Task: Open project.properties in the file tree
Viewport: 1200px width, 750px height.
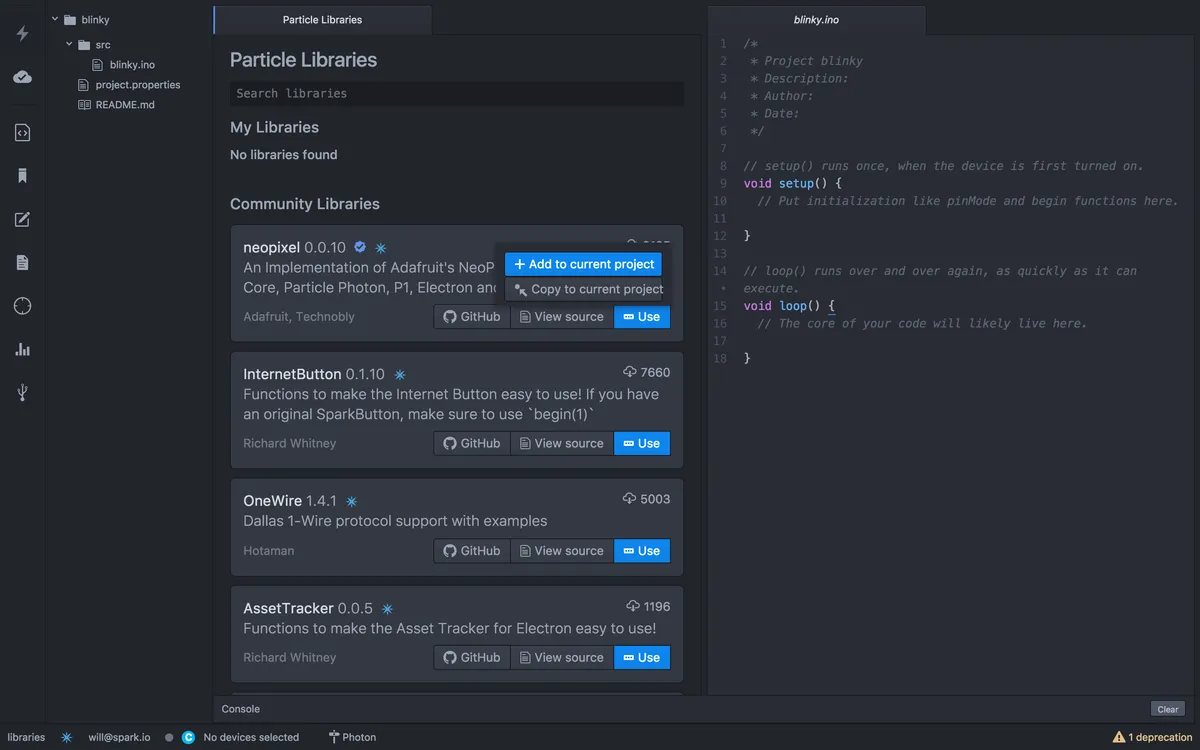Action: pyautogui.click(x=137, y=85)
